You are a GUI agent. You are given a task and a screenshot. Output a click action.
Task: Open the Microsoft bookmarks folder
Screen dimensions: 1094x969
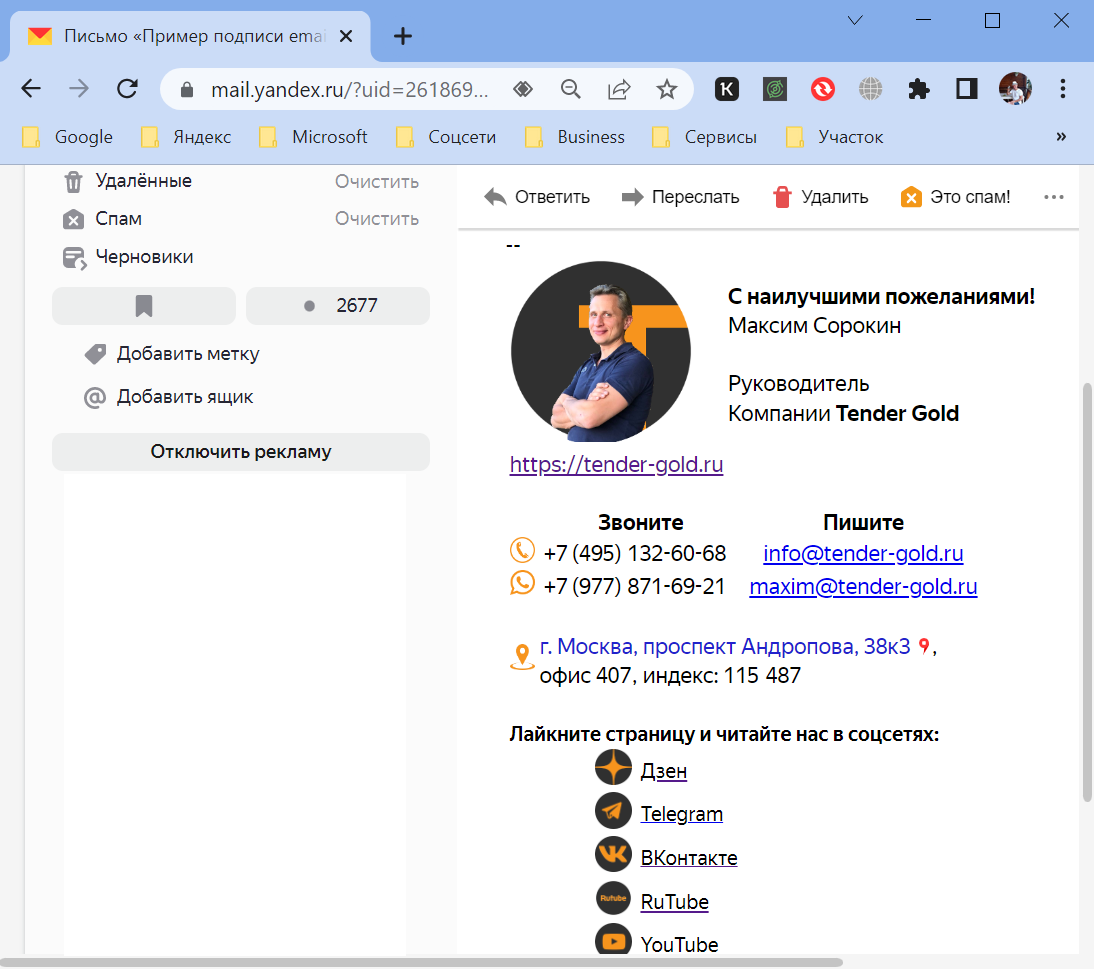pyautogui.click(x=313, y=137)
